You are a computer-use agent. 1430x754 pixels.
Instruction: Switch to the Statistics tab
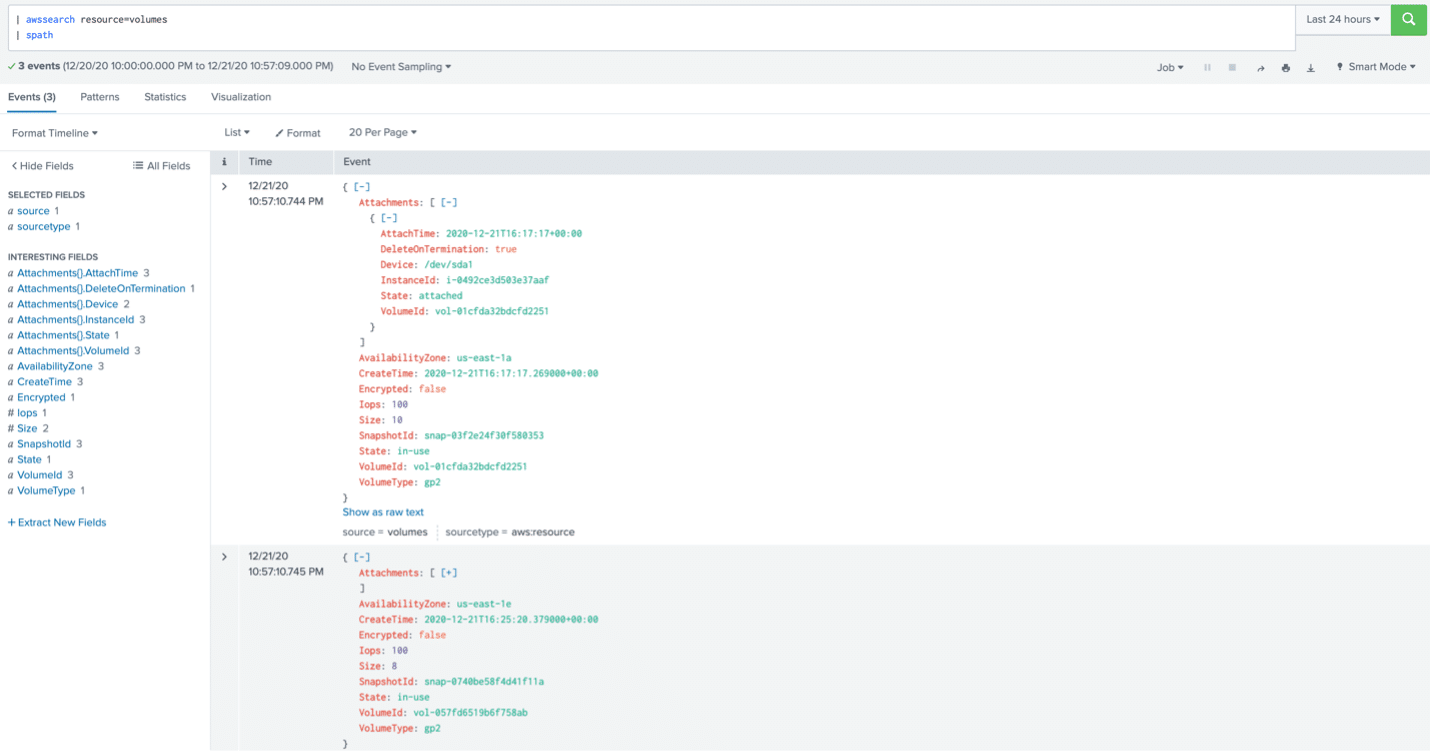165,97
